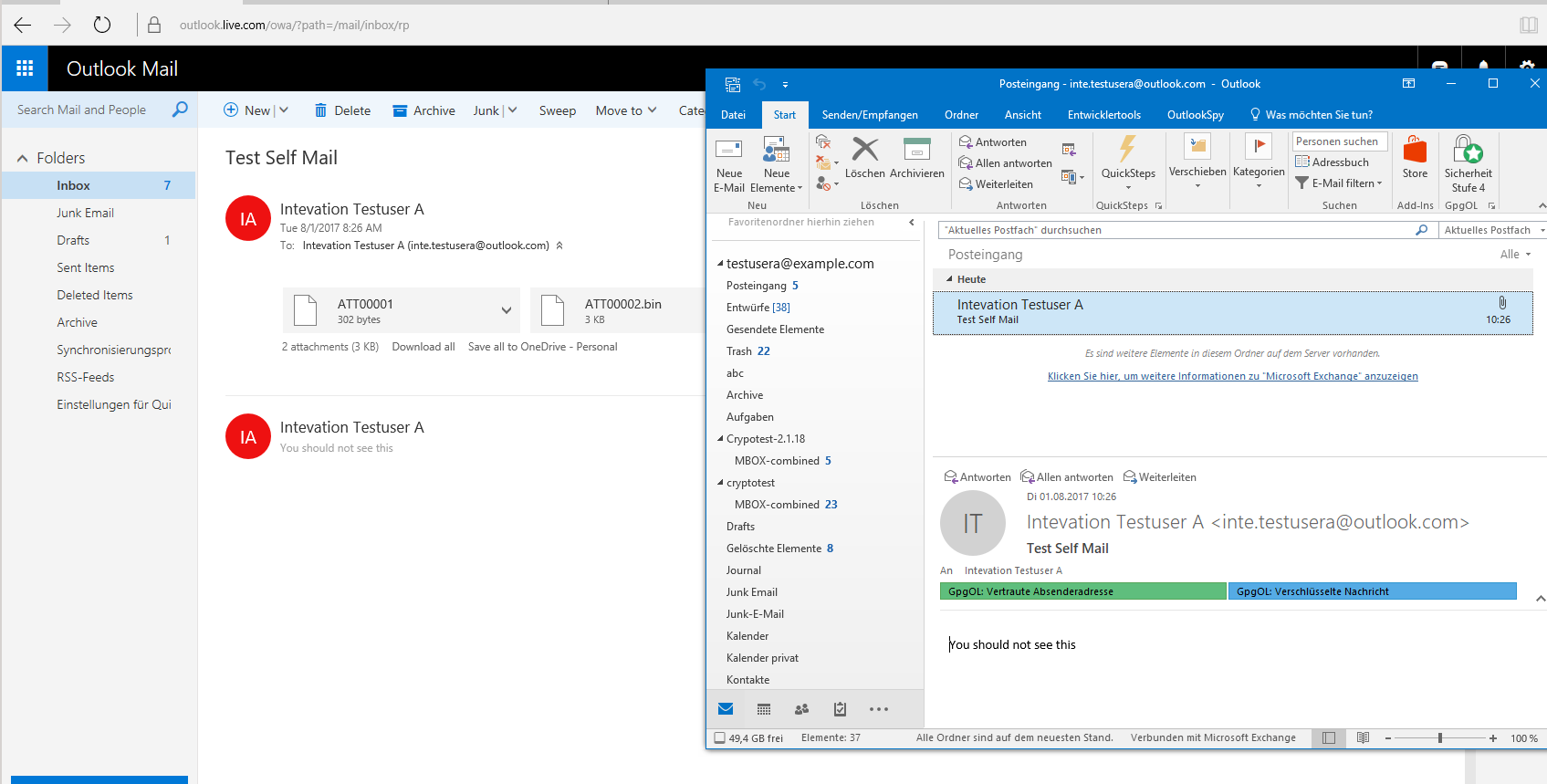
Task: Click the Personen suchen input field
Action: click(x=1340, y=141)
